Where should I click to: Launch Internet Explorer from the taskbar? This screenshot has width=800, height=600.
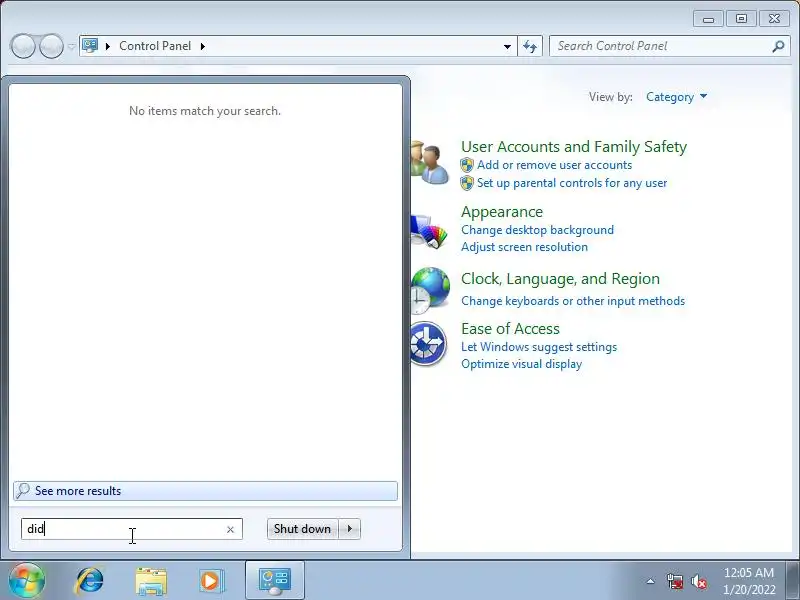coord(90,581)
